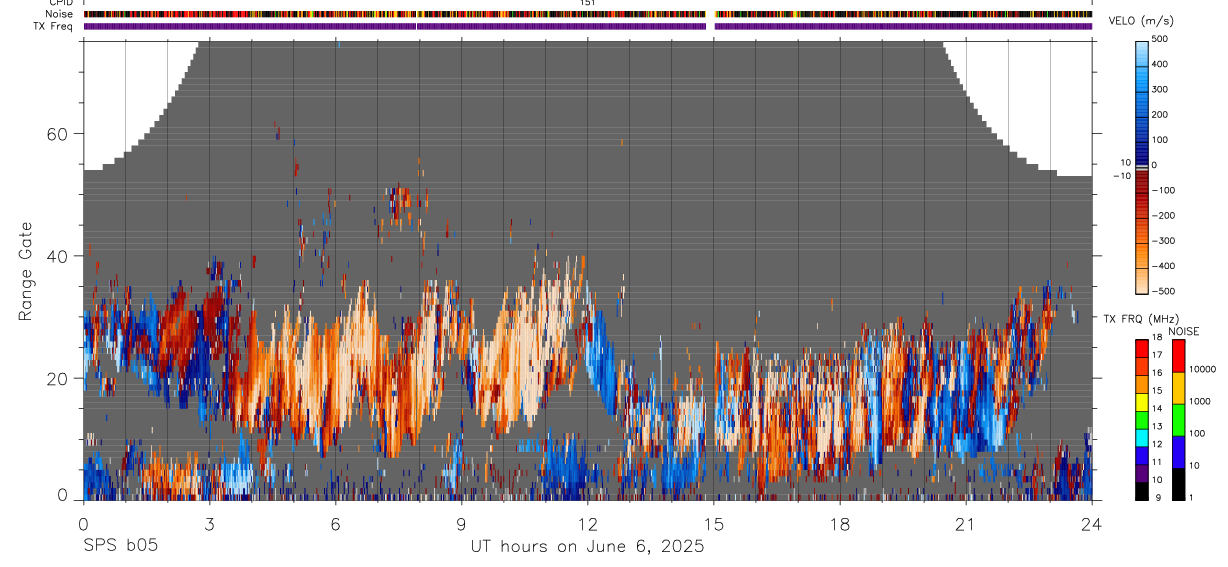Click the 15 tick on UT hours axis
The width and height of the screenshot is (1228, 567).
(714, 522)
